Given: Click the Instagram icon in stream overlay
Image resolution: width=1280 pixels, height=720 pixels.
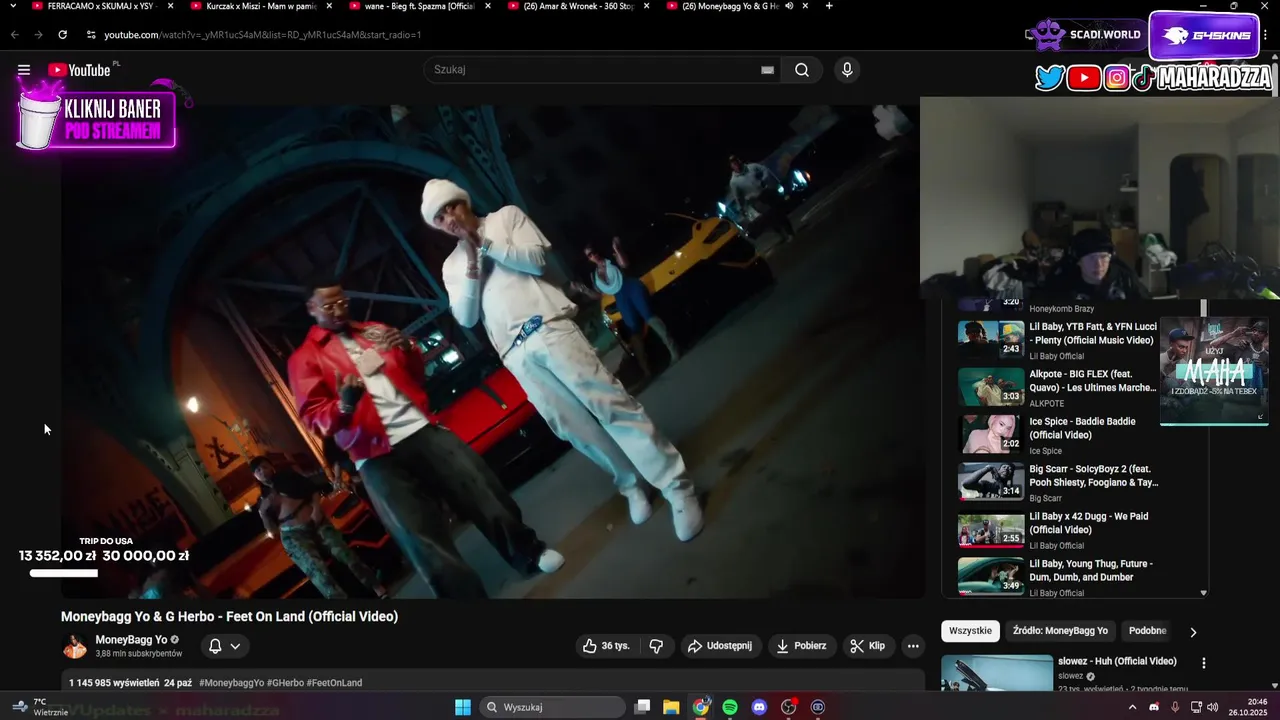Looking at the screenshot, I should 1117,78.
